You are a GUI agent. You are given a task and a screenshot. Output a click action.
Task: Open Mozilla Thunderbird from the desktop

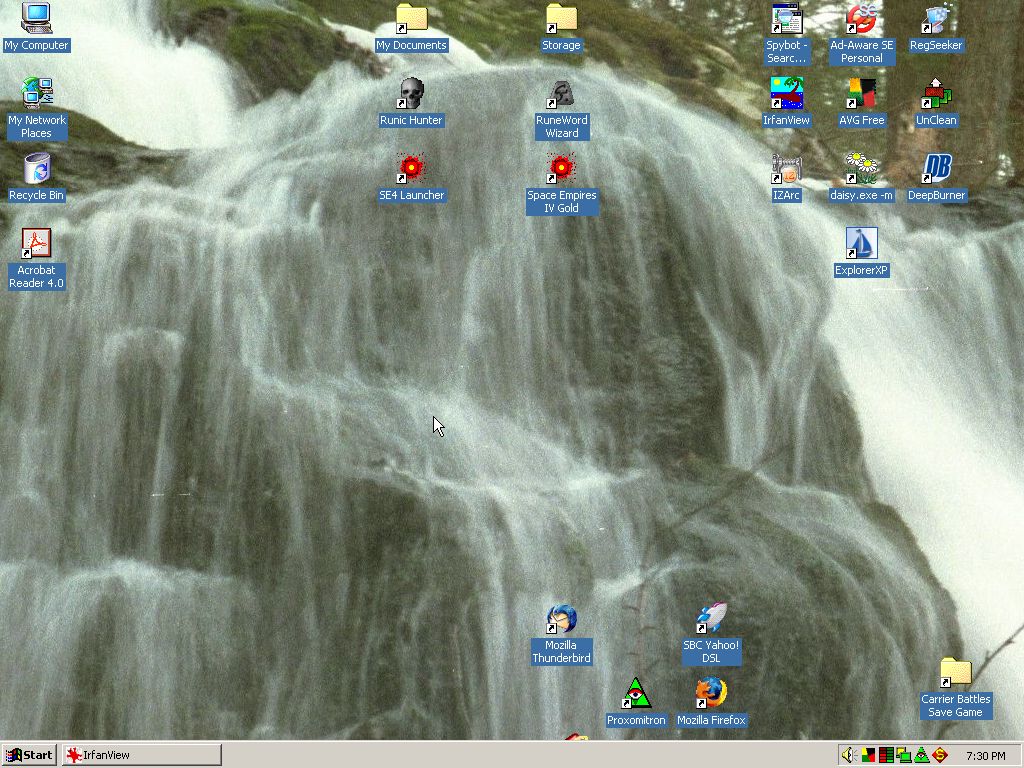[561, 619]
